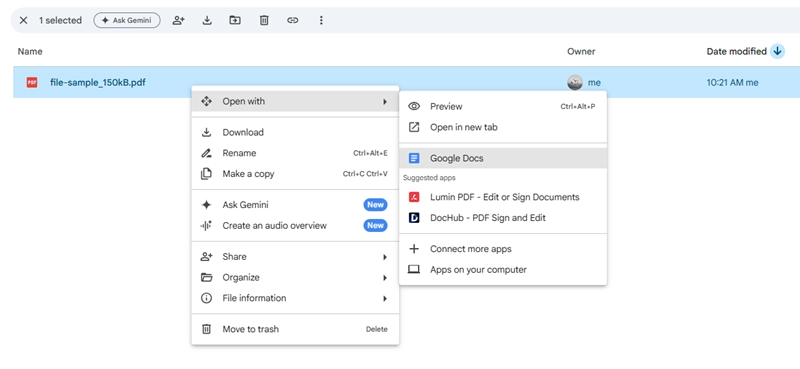Click the trash icon in the toolbar
The width and height of the screenshot is (800, 369).
pyautogui.click(x=264, y=20)
